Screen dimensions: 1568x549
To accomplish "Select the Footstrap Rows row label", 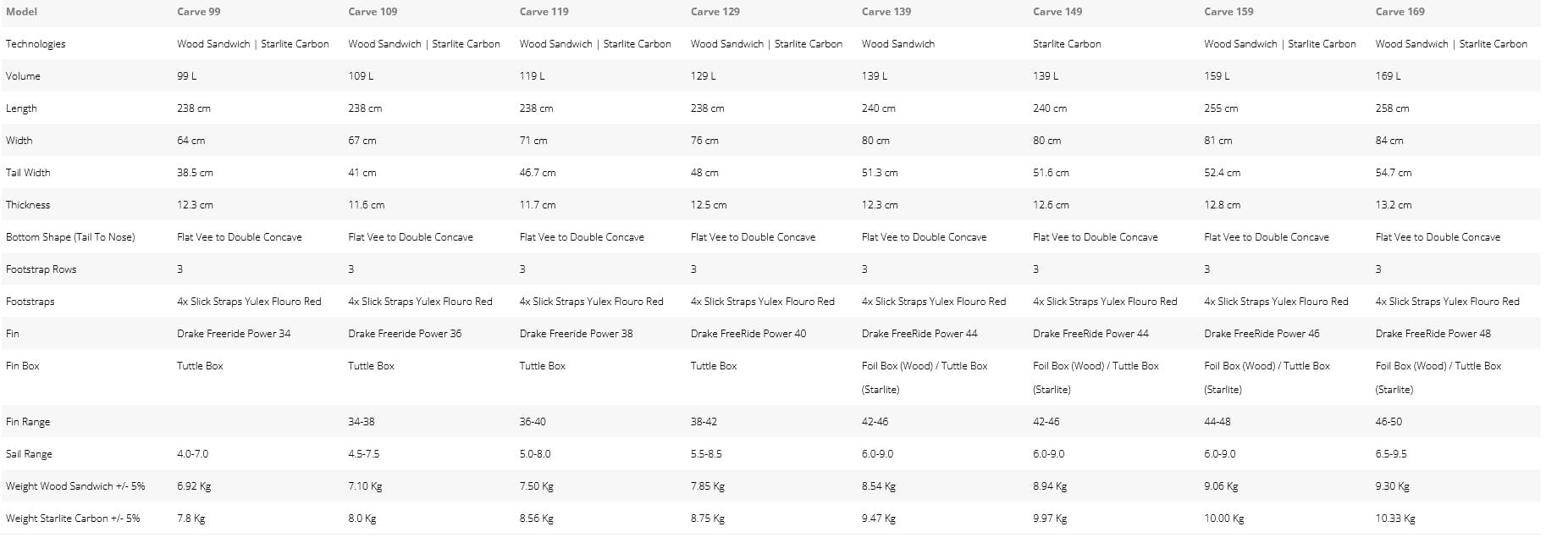I will coord(41,269).
